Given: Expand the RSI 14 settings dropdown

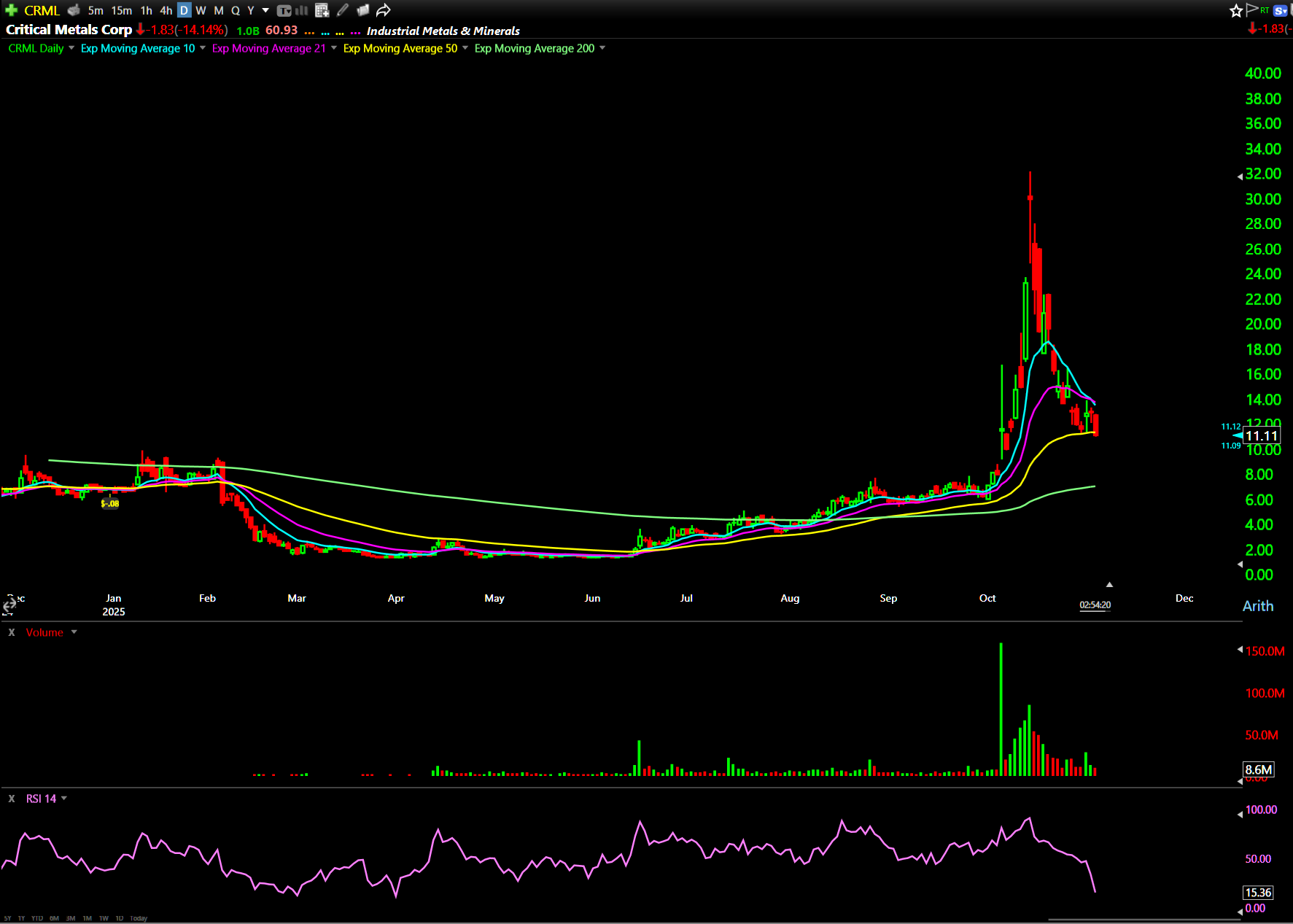Looking at the screenshot, I should (64, 799).
